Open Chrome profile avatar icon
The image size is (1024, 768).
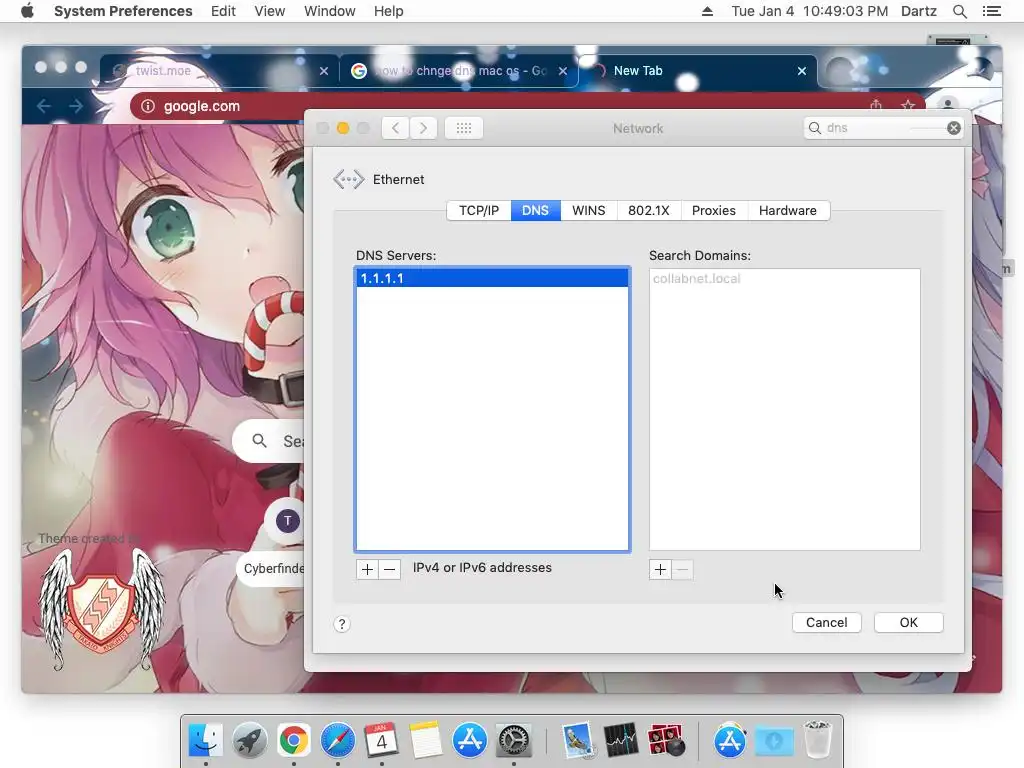point(948,105)
